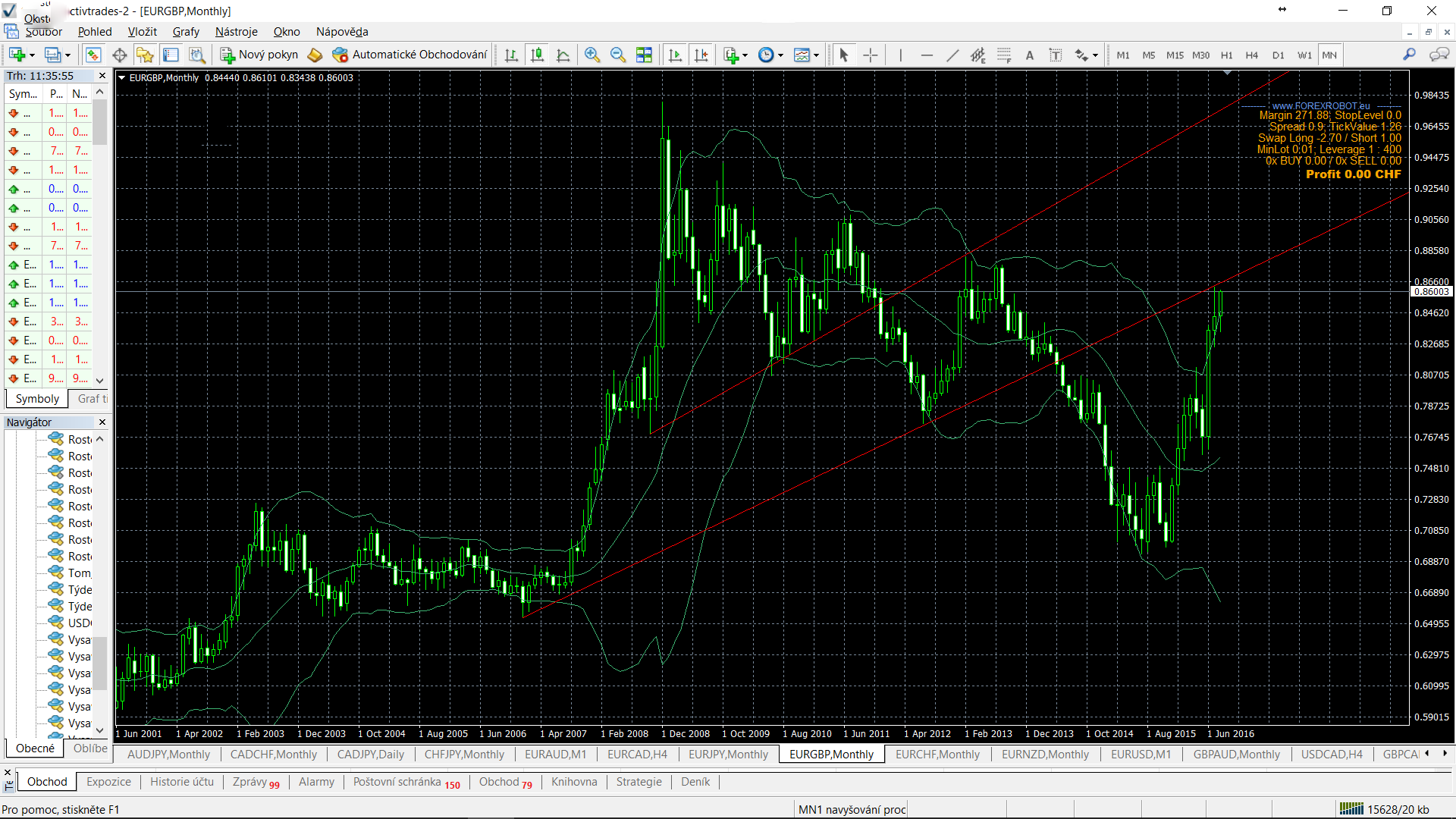Viewport: 1456px width, 819px height.
Task: Switch chart to line chart type
Action: pos(563,55)
